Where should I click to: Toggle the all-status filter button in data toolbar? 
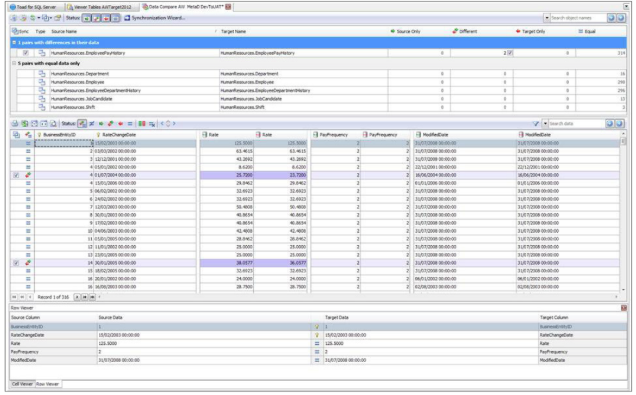(x=82, y=124)
